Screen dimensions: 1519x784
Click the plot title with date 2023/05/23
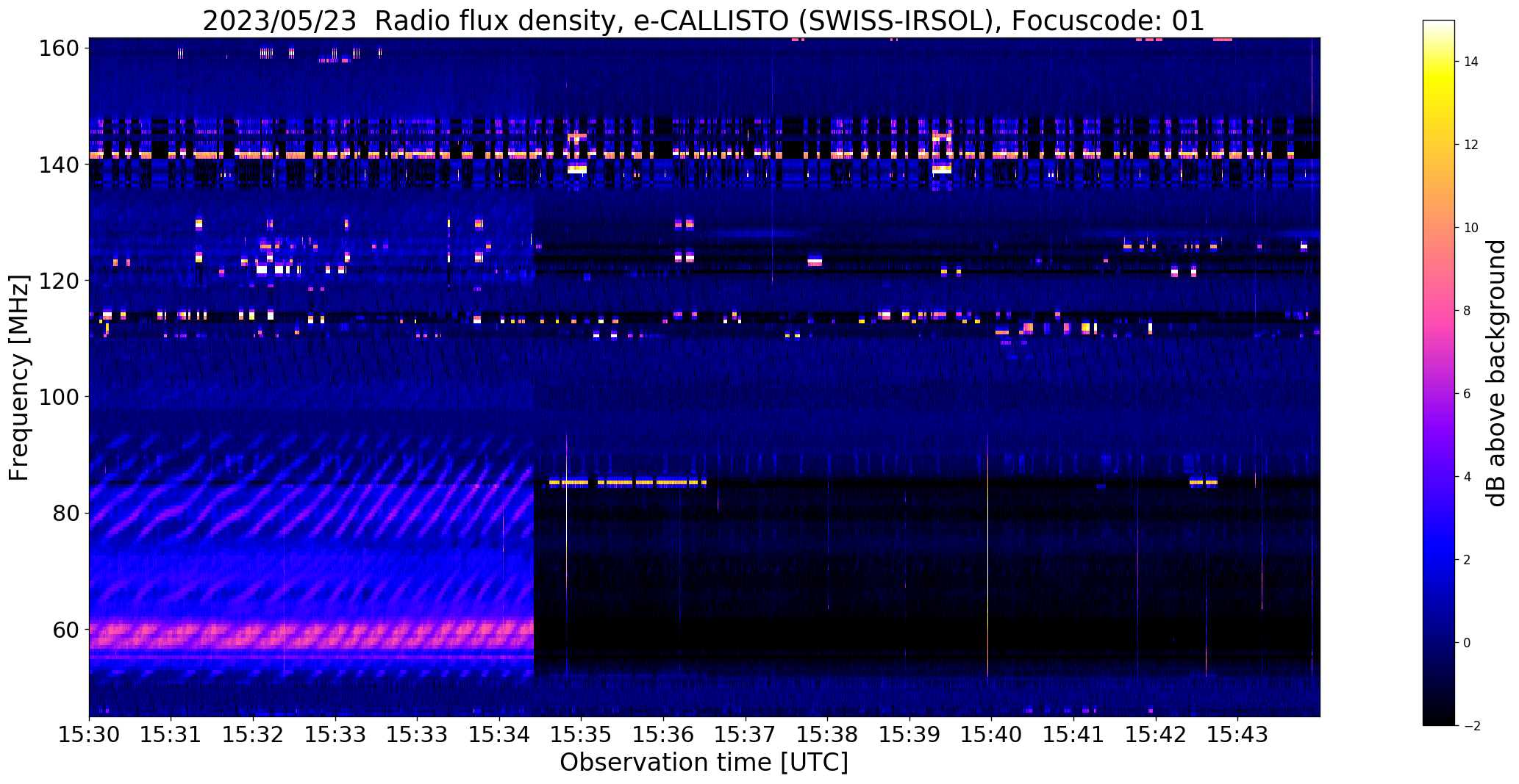coord(704,21)
